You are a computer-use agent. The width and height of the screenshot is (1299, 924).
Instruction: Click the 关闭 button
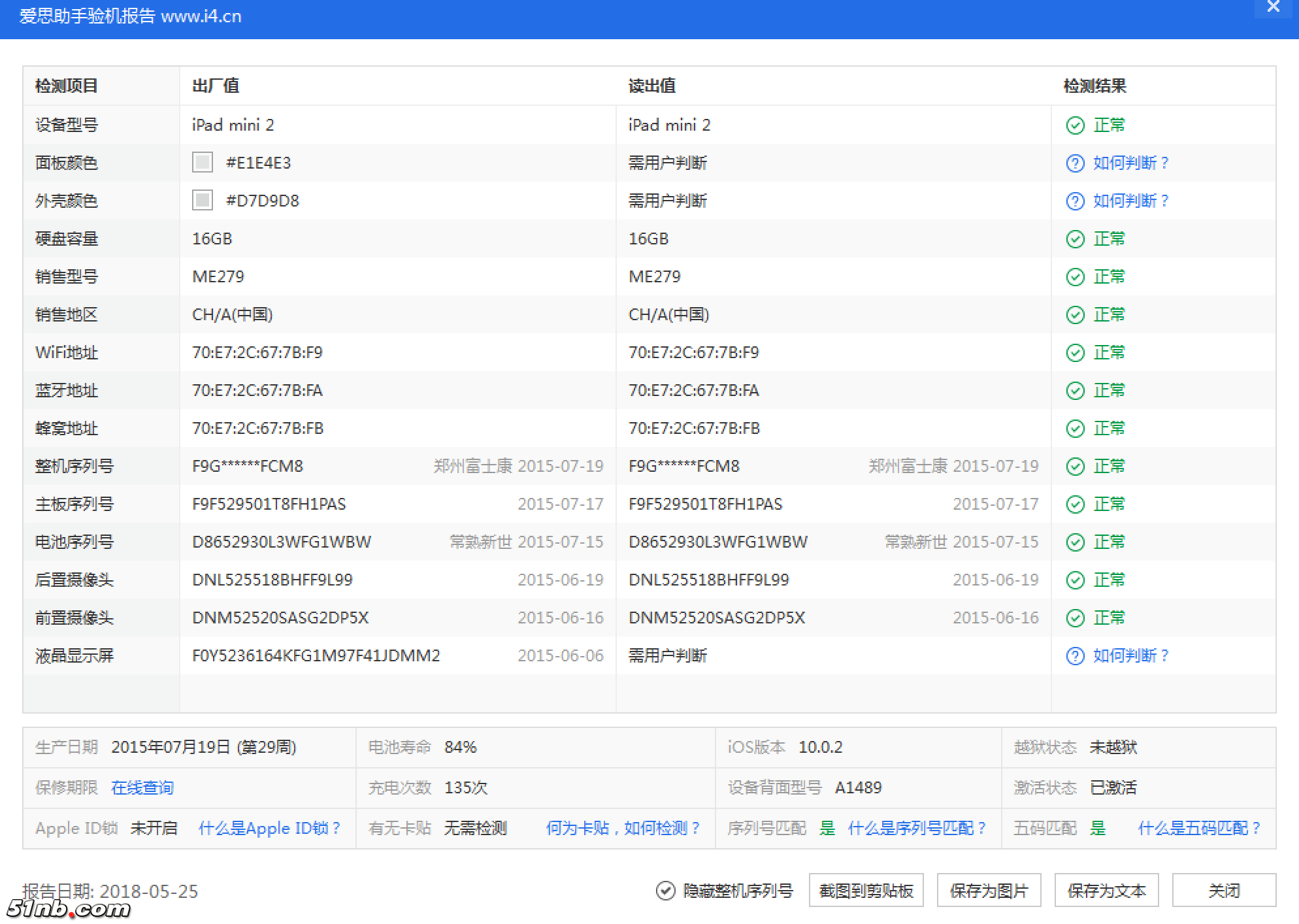(x=1223, y=891)
